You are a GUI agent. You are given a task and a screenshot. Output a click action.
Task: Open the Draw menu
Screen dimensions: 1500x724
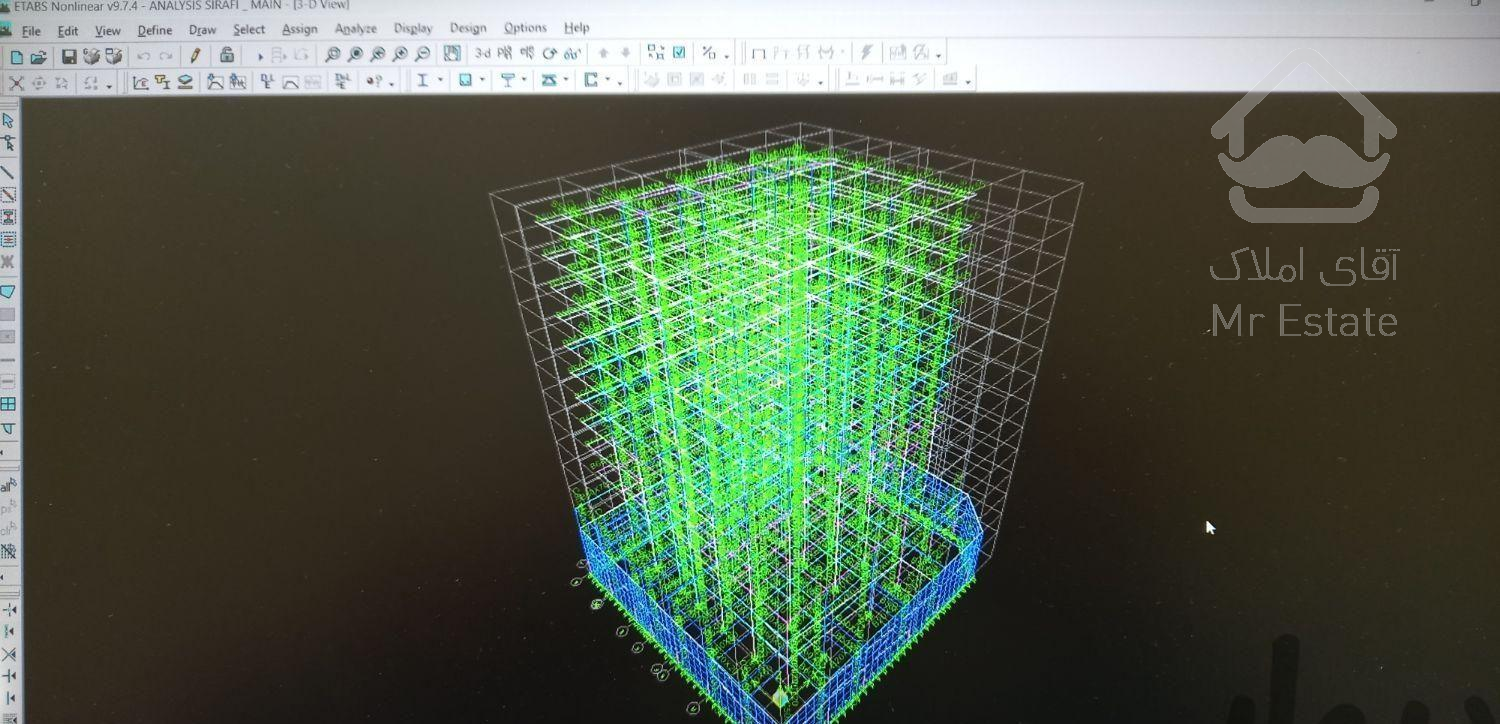(x=202, y=30)
